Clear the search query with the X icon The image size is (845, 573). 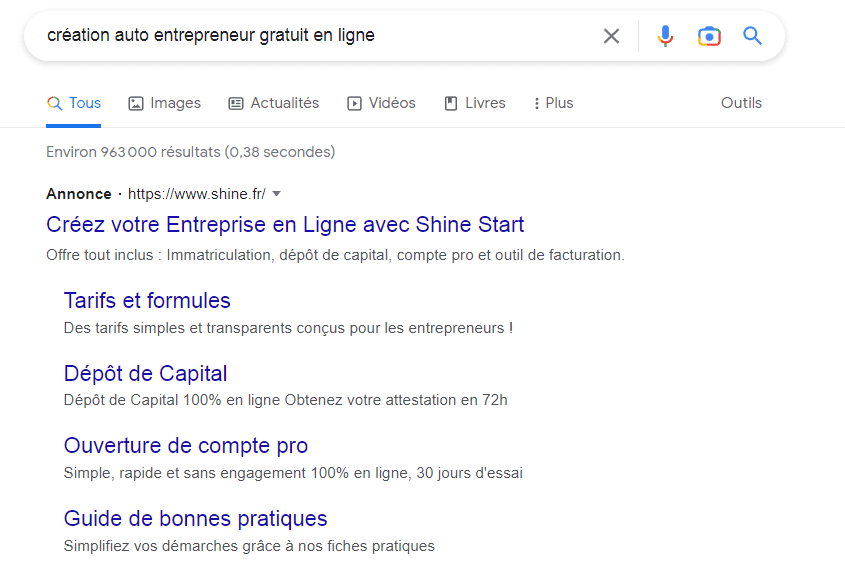click(611, 36)
